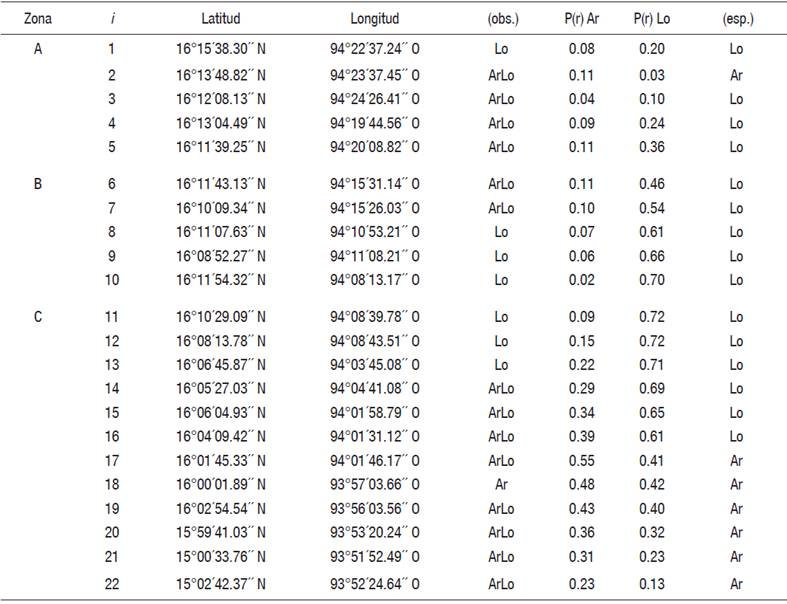The width and height of the screenshot is (787, 604).
Task: Select latitude cell 16°15′38.30″ N
Action: [219, 49]
